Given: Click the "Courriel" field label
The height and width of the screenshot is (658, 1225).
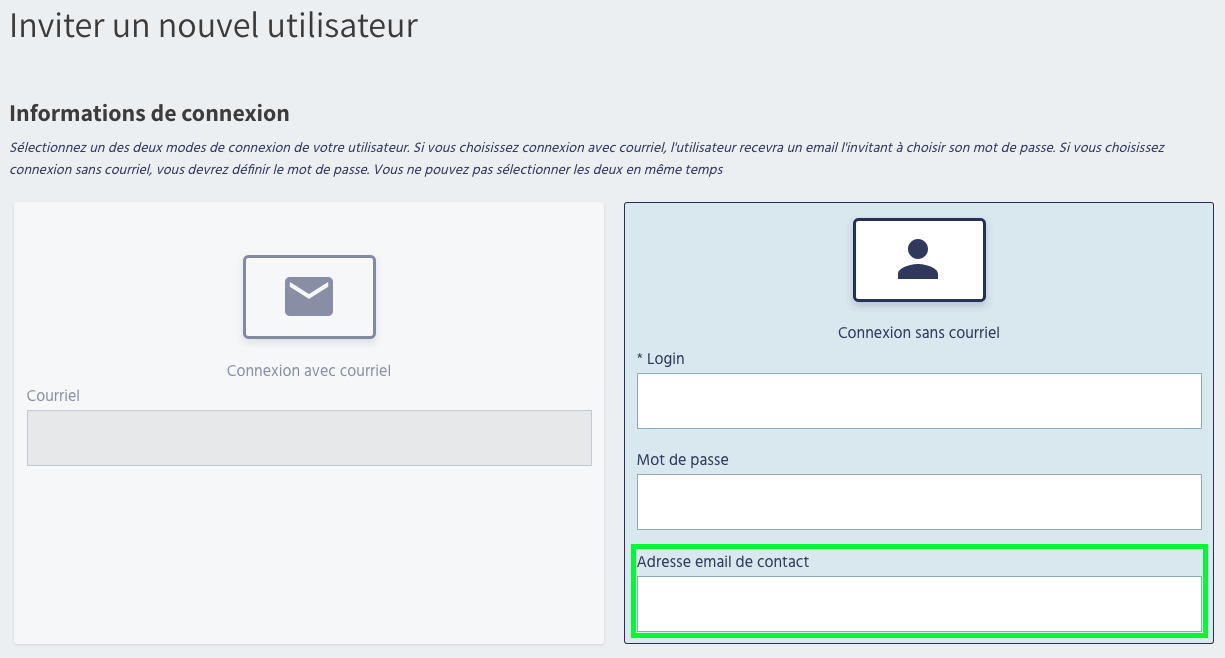Looking at the screenshot, I should tap(53, 396).
